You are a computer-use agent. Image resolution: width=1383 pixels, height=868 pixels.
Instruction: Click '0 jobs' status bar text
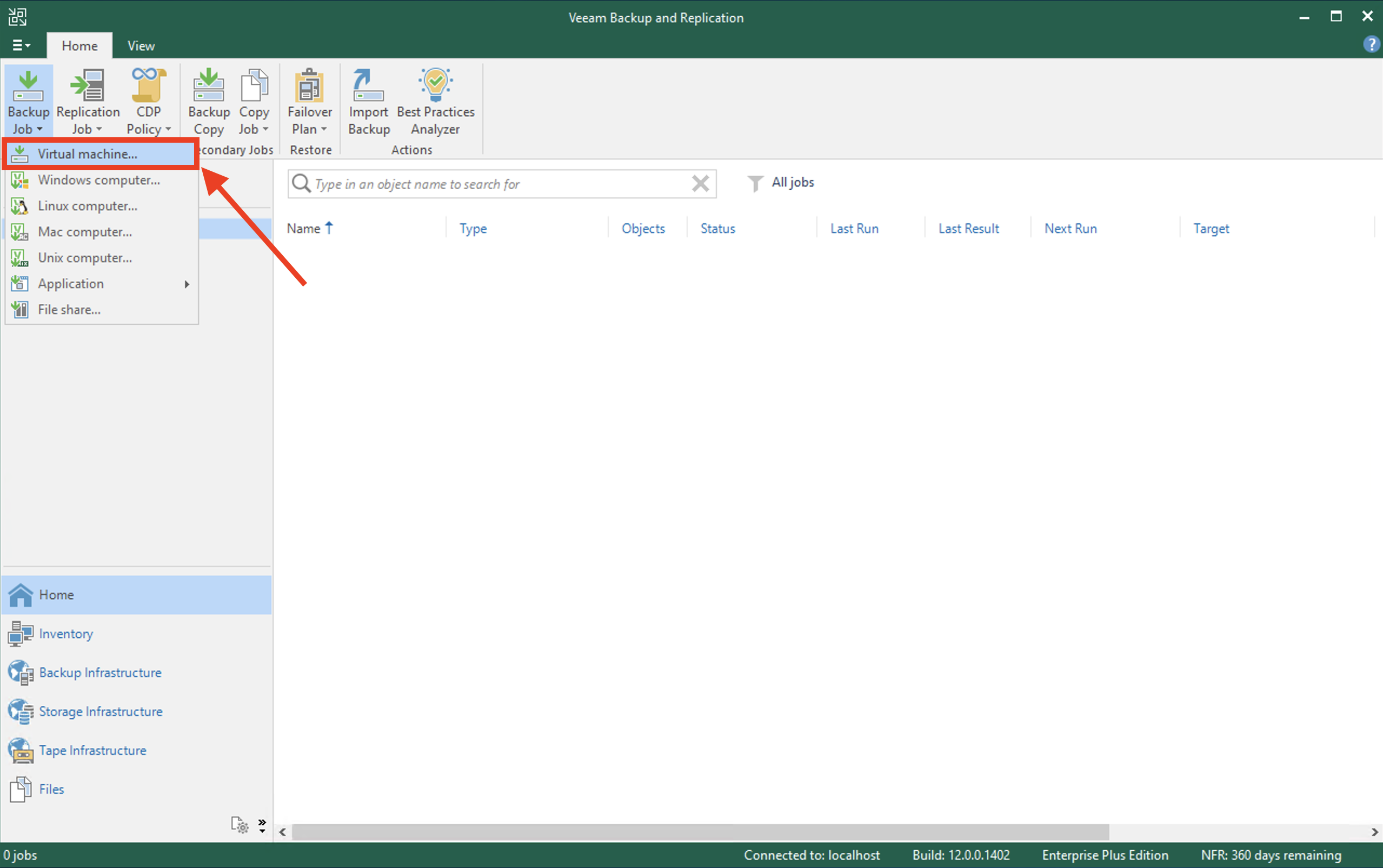(20, 855)
